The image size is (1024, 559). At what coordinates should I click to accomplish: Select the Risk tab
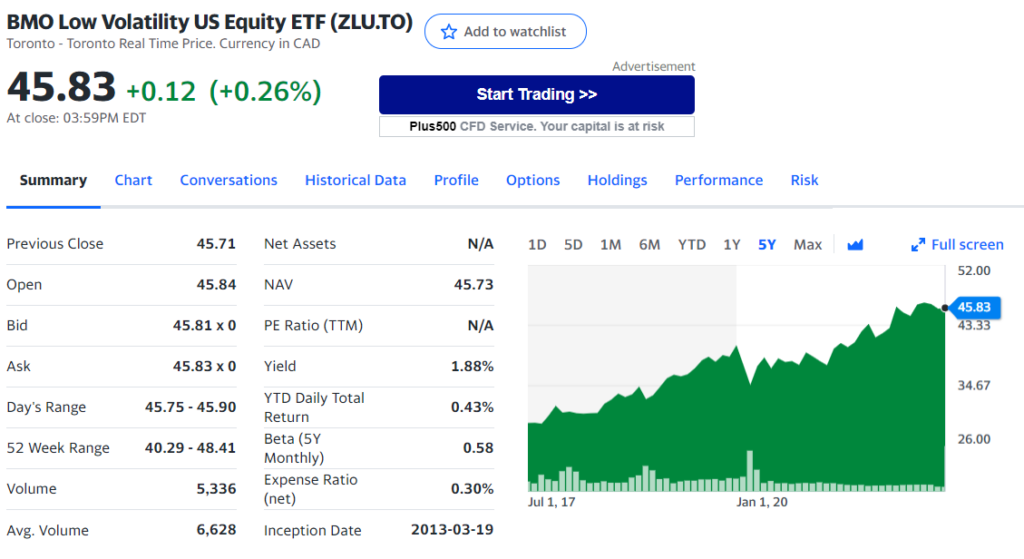pos(804,181)
